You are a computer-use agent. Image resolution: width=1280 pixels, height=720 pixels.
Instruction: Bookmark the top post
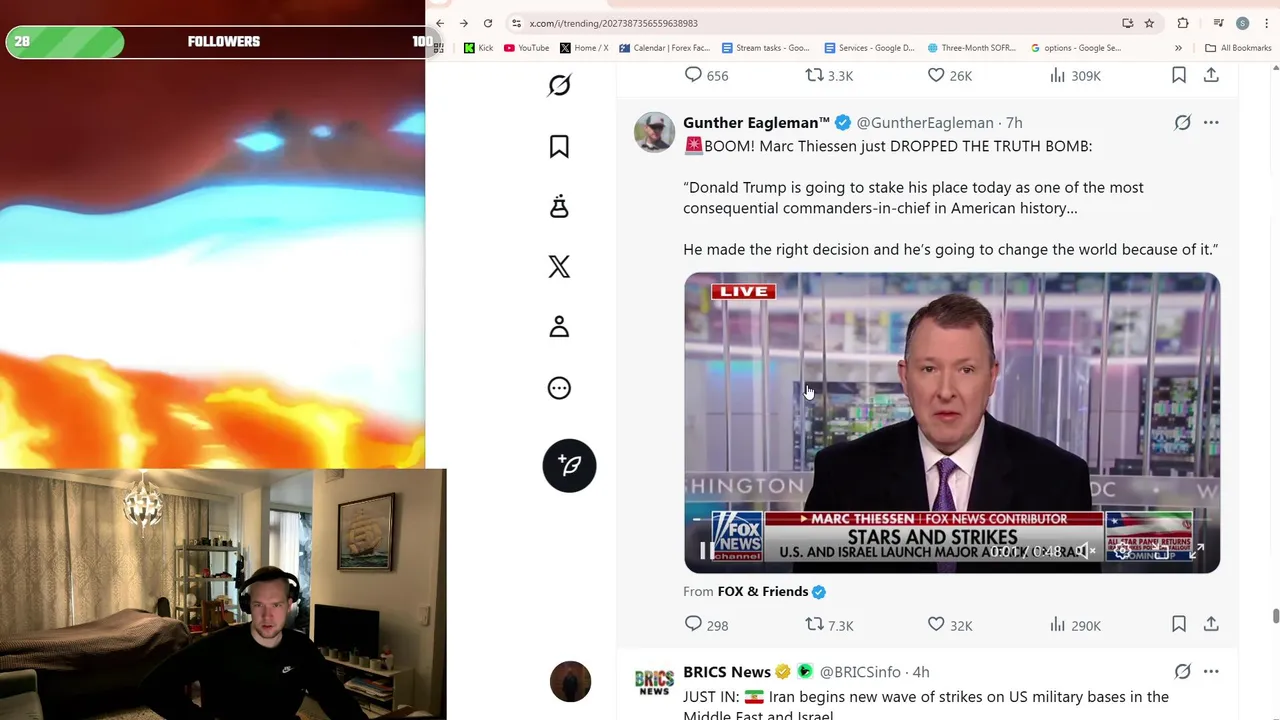tap(1179, 75)
